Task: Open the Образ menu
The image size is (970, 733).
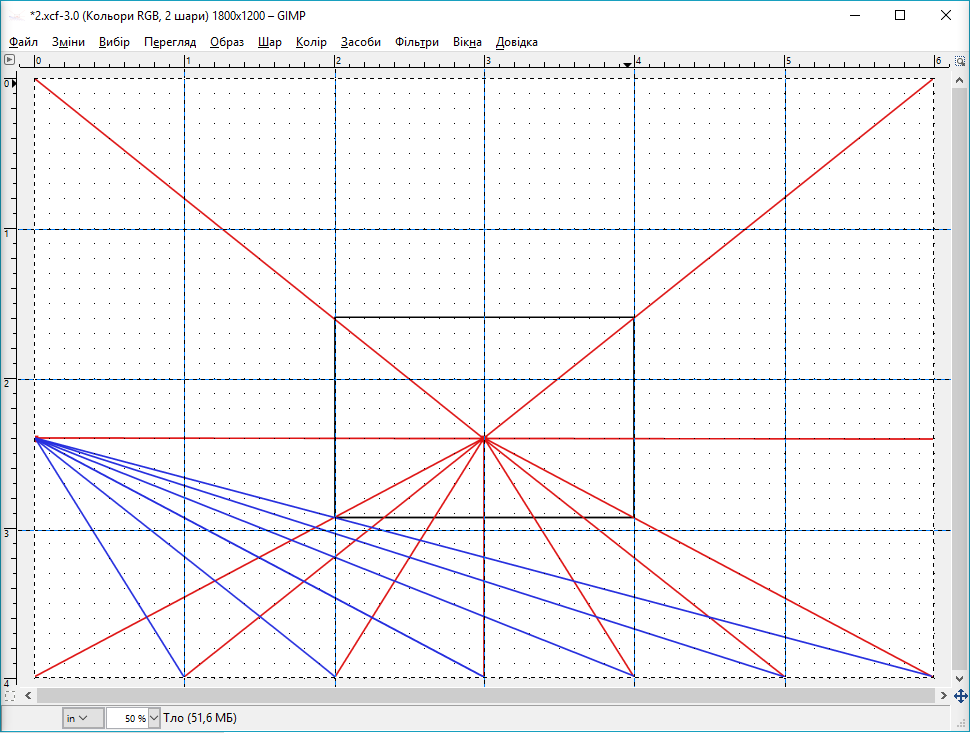Action: click(227, 42)
